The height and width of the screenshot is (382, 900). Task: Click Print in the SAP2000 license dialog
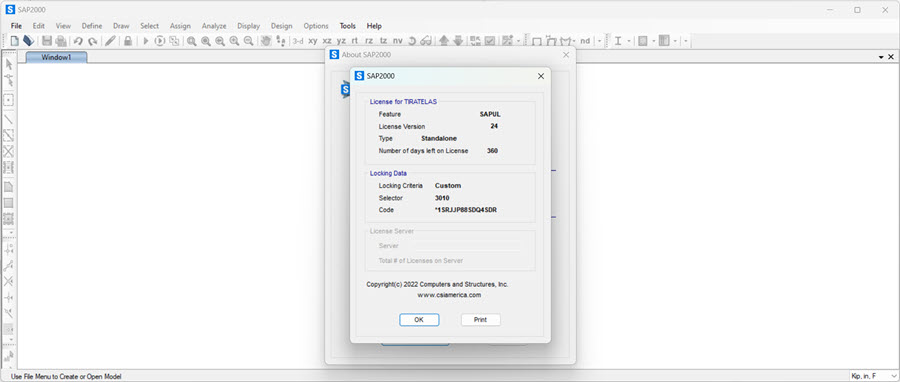(x=480, y=320)
